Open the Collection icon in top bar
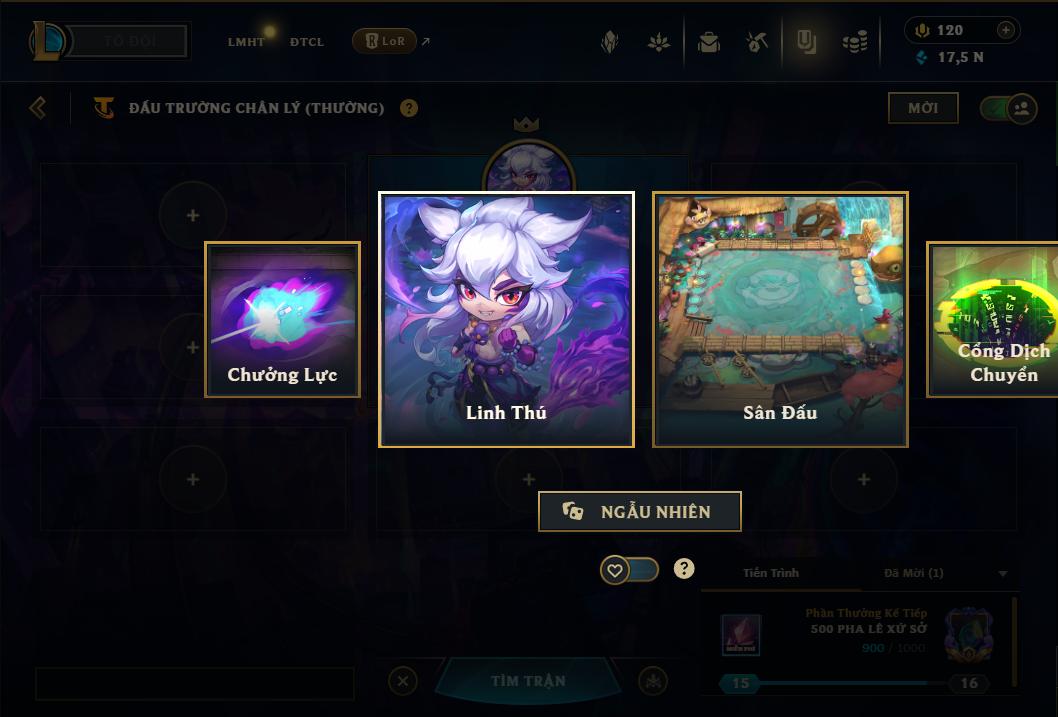This screenshot has width=1058, height=717. click(610, 42)
